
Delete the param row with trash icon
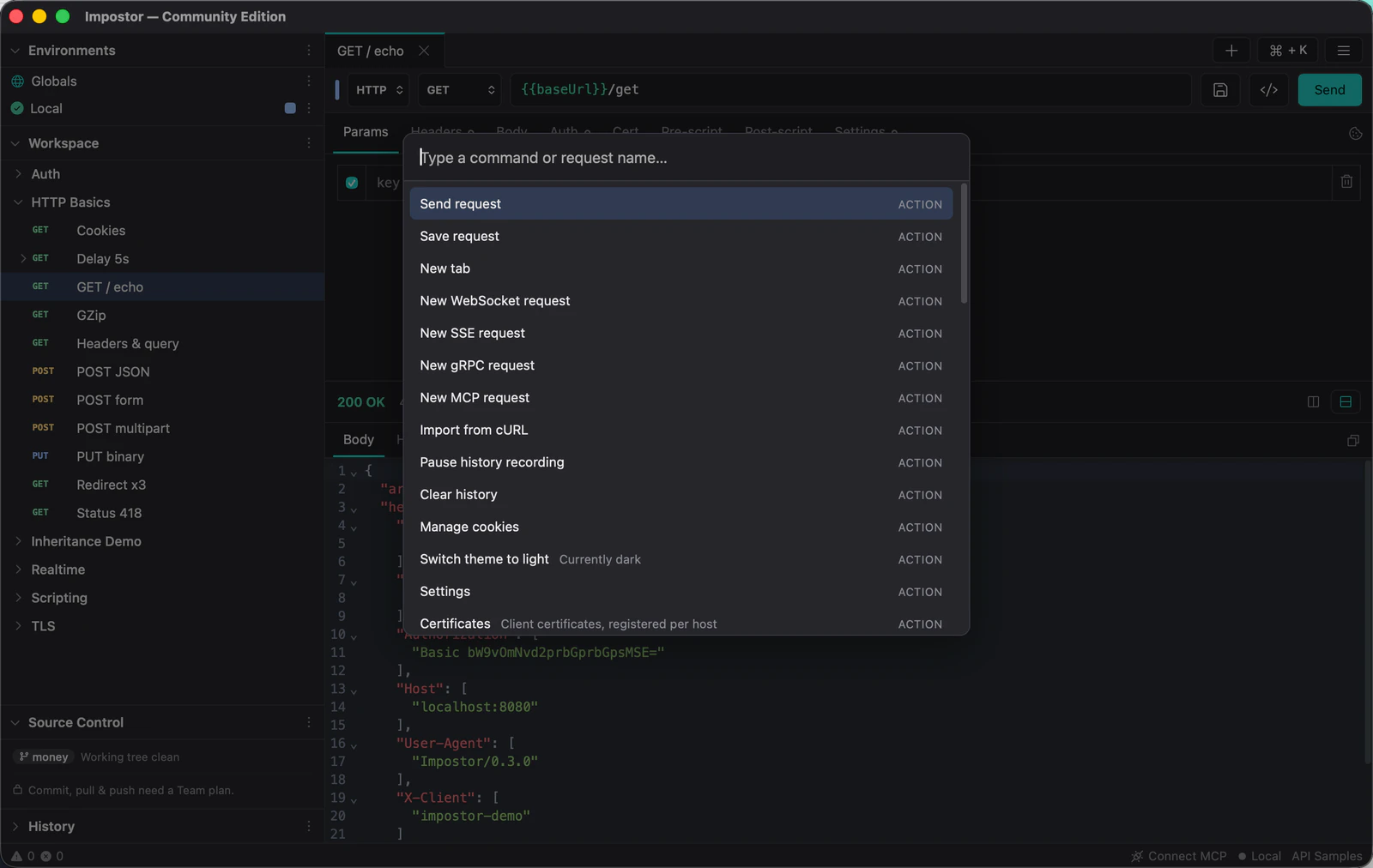[x=1346, y=182]
